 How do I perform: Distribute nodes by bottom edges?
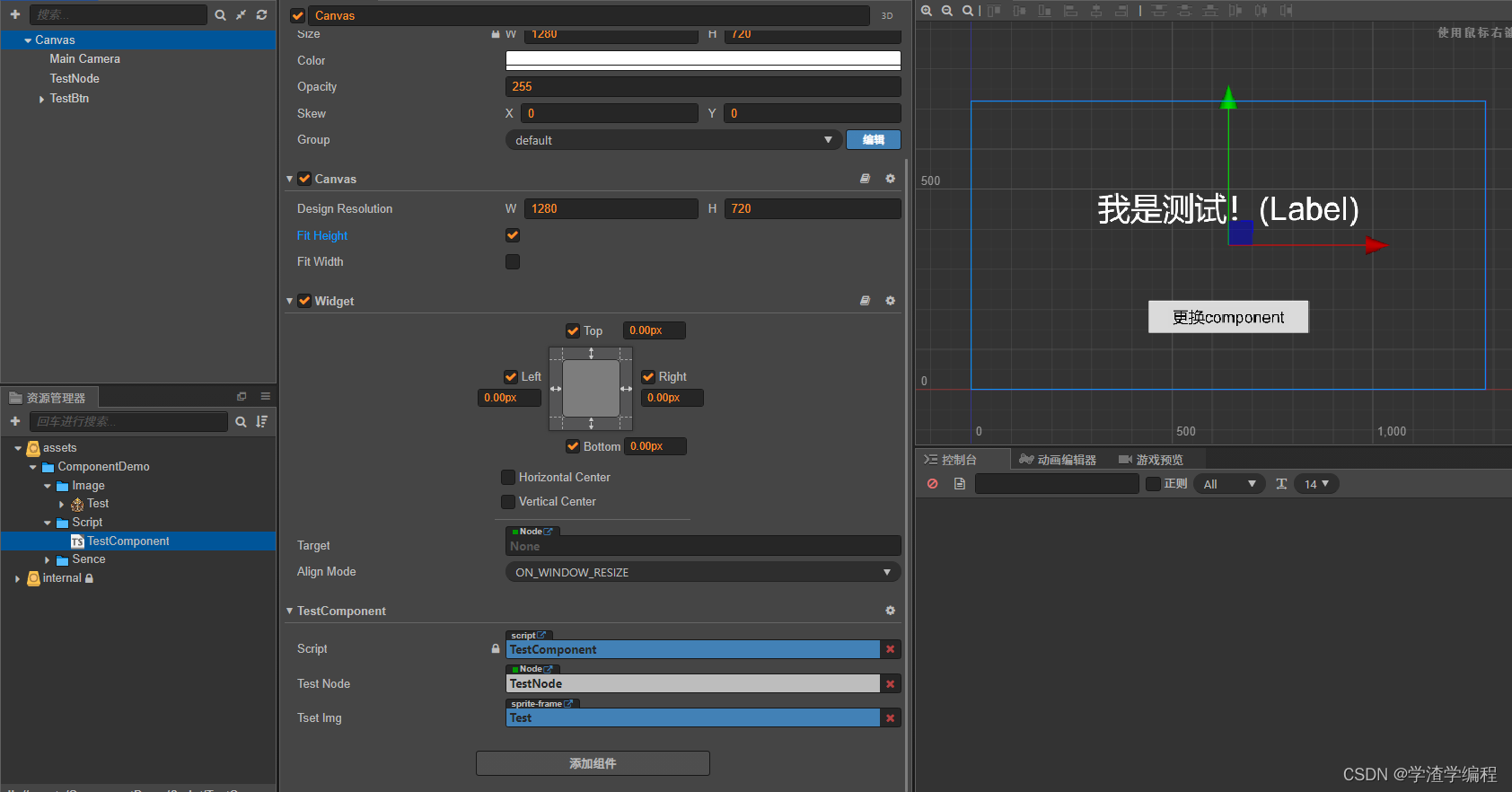pos(1210,11)
